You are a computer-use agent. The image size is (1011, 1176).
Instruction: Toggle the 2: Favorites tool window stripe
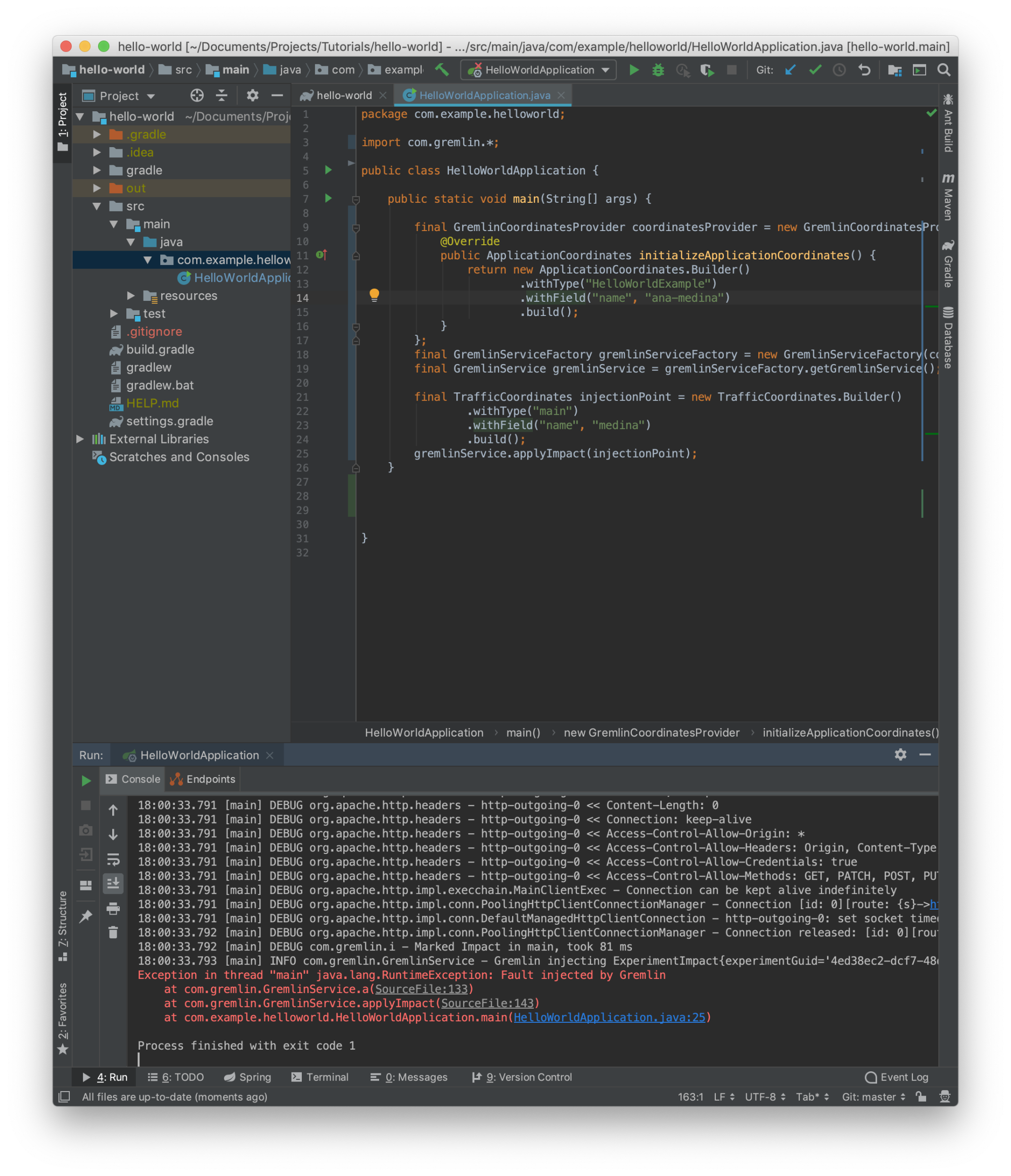point(62,1019)
